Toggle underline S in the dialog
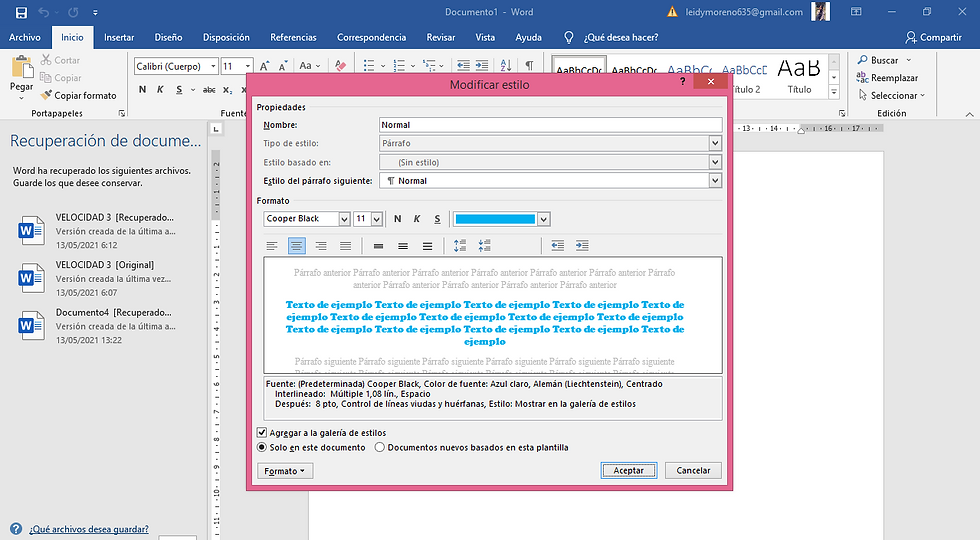The width and height of the screenshot is (980, 540). pyautogui.click(x=437, y=219)
